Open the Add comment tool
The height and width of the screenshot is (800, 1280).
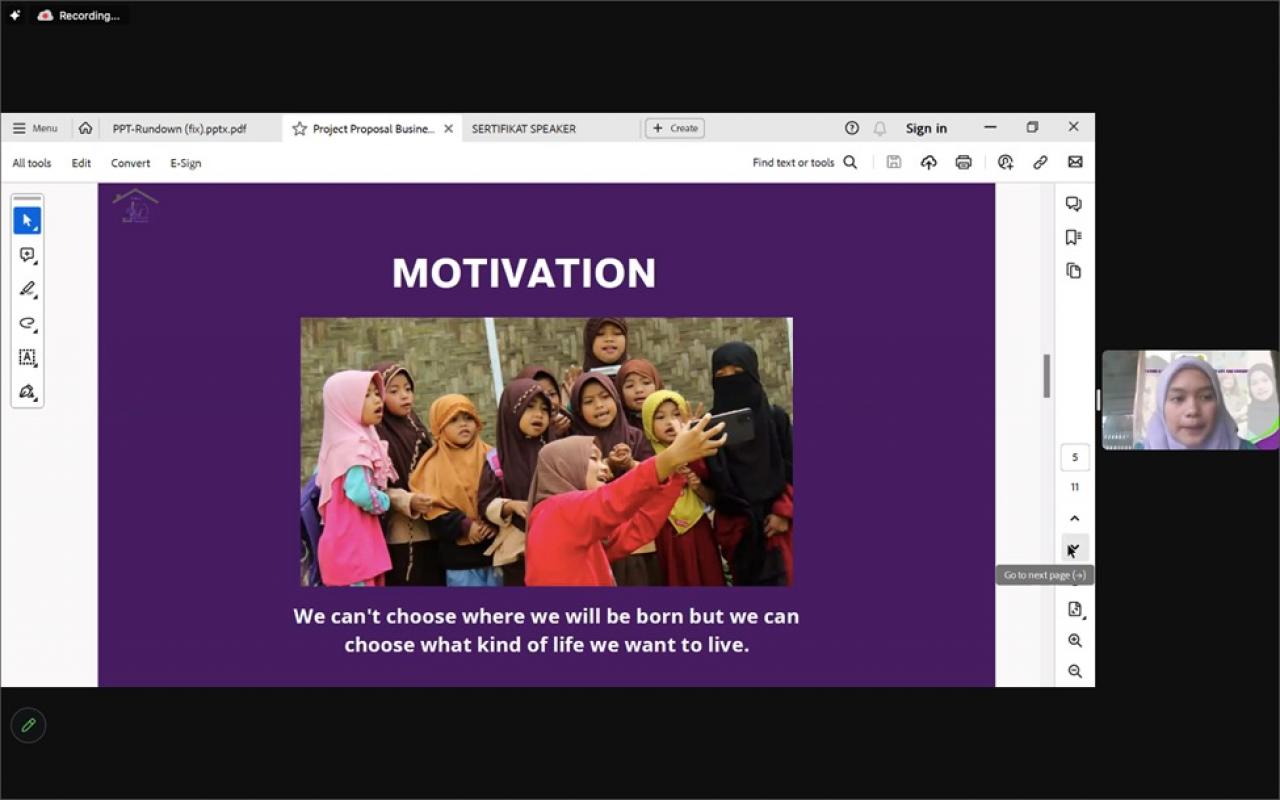[x=27, y=254]
